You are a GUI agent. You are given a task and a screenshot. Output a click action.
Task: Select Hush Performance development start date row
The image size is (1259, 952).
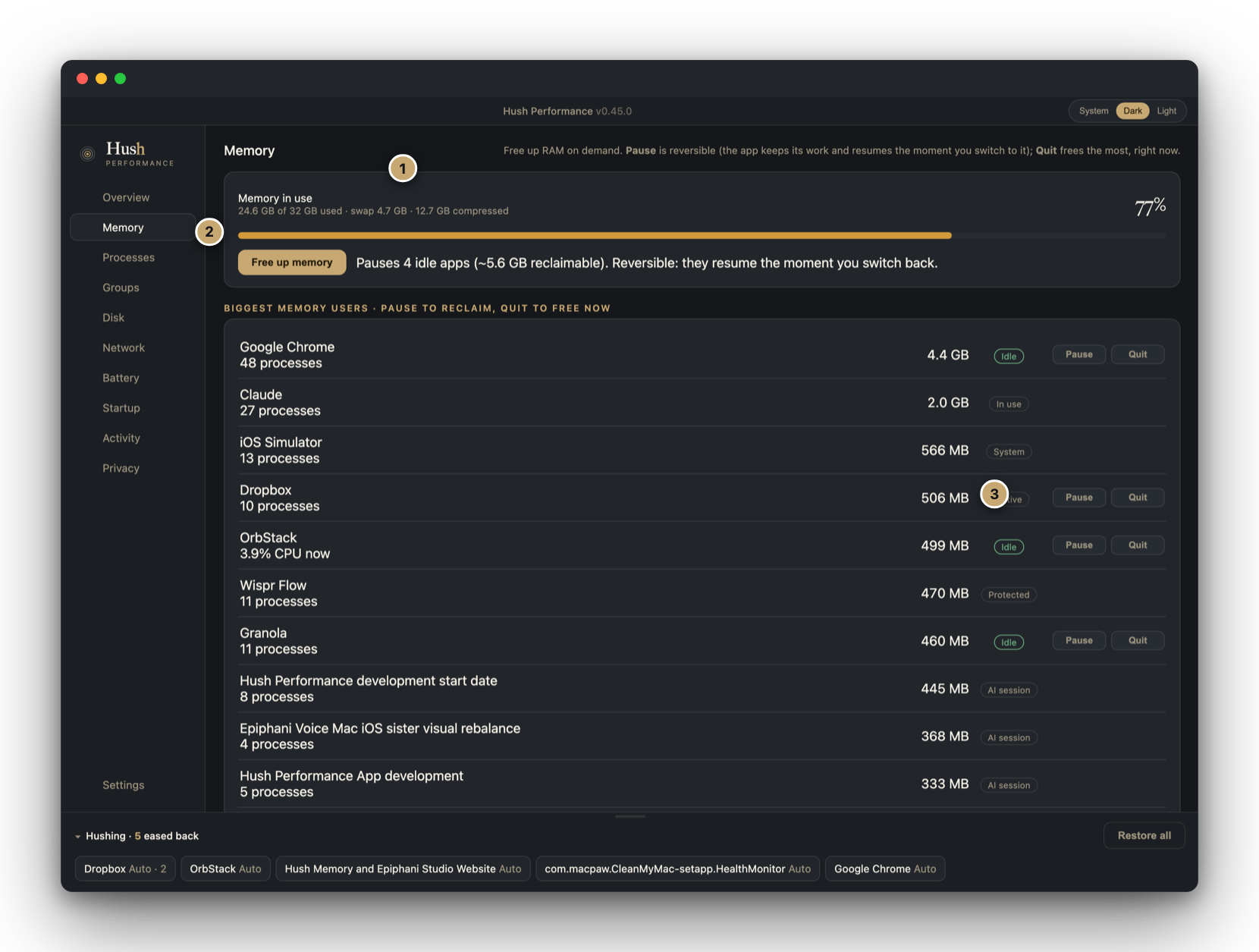pyautogui.click(x=369, y=680)
